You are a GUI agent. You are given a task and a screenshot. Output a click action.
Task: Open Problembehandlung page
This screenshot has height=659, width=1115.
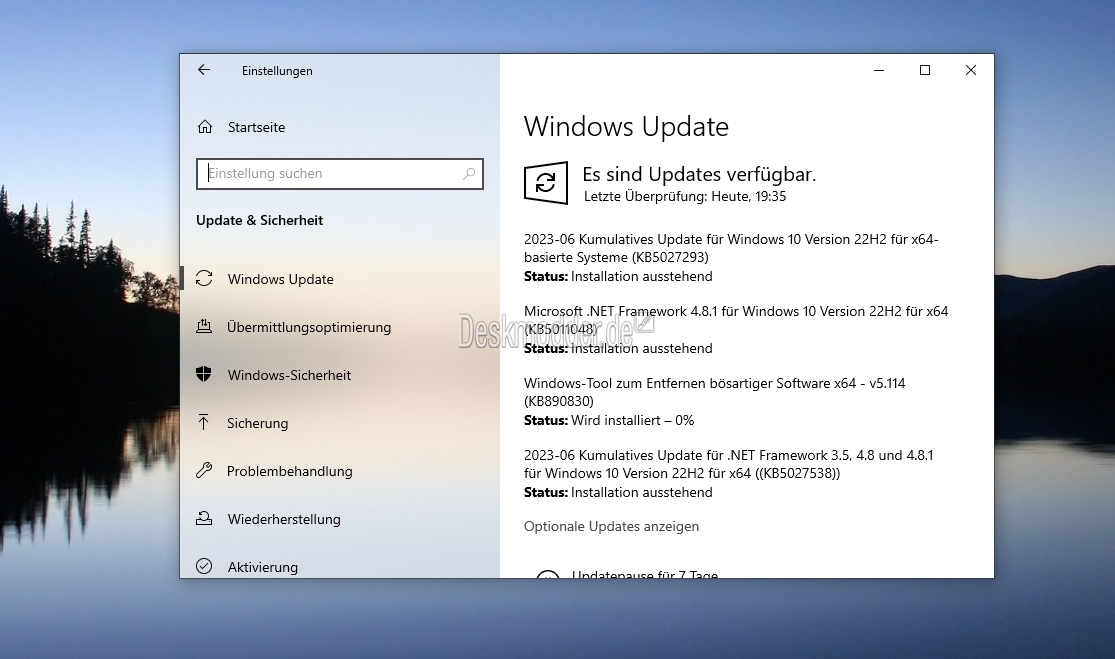point(289,471)
